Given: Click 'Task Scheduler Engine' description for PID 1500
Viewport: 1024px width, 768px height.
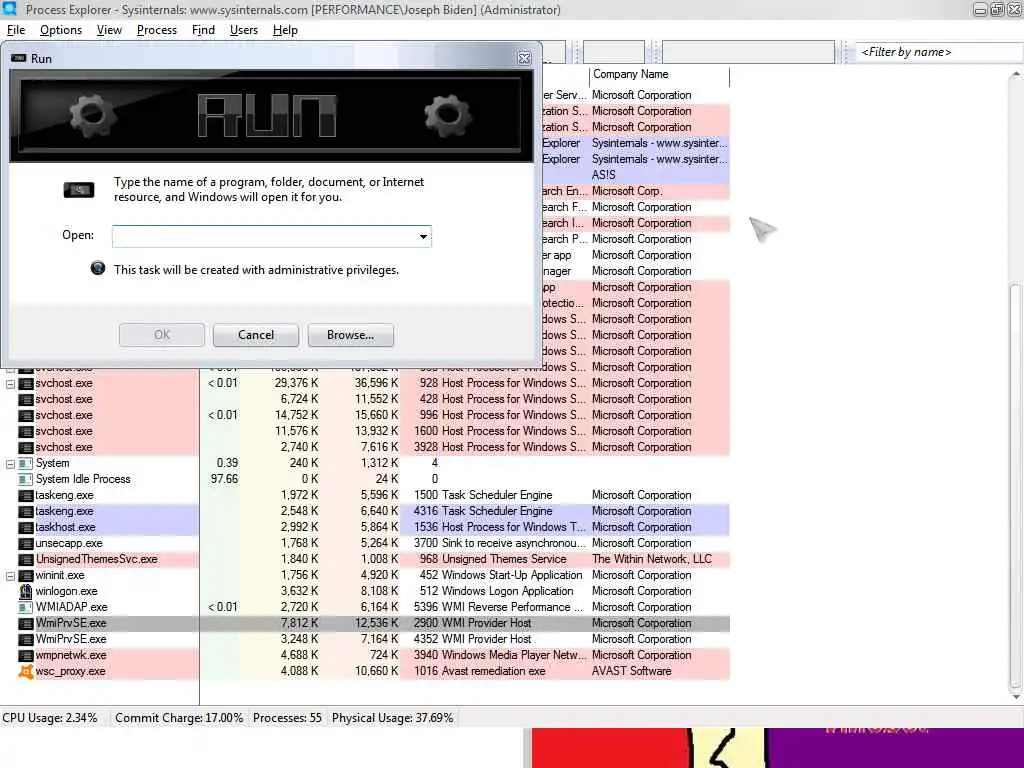Looking at the screenshot, I should point(497,496).
